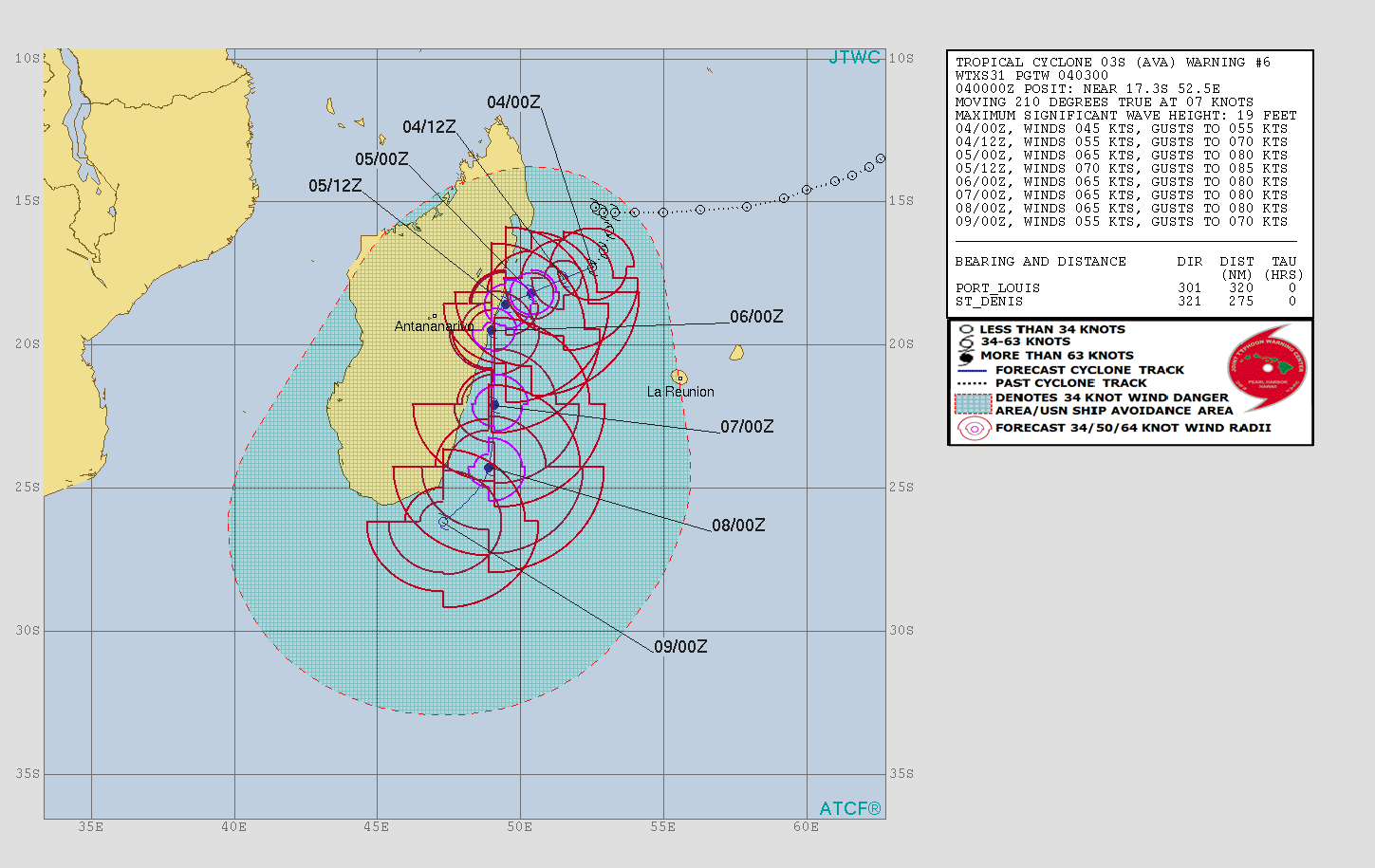
Task: Click the easternmost past track circle marker
Action: [881, 158]
